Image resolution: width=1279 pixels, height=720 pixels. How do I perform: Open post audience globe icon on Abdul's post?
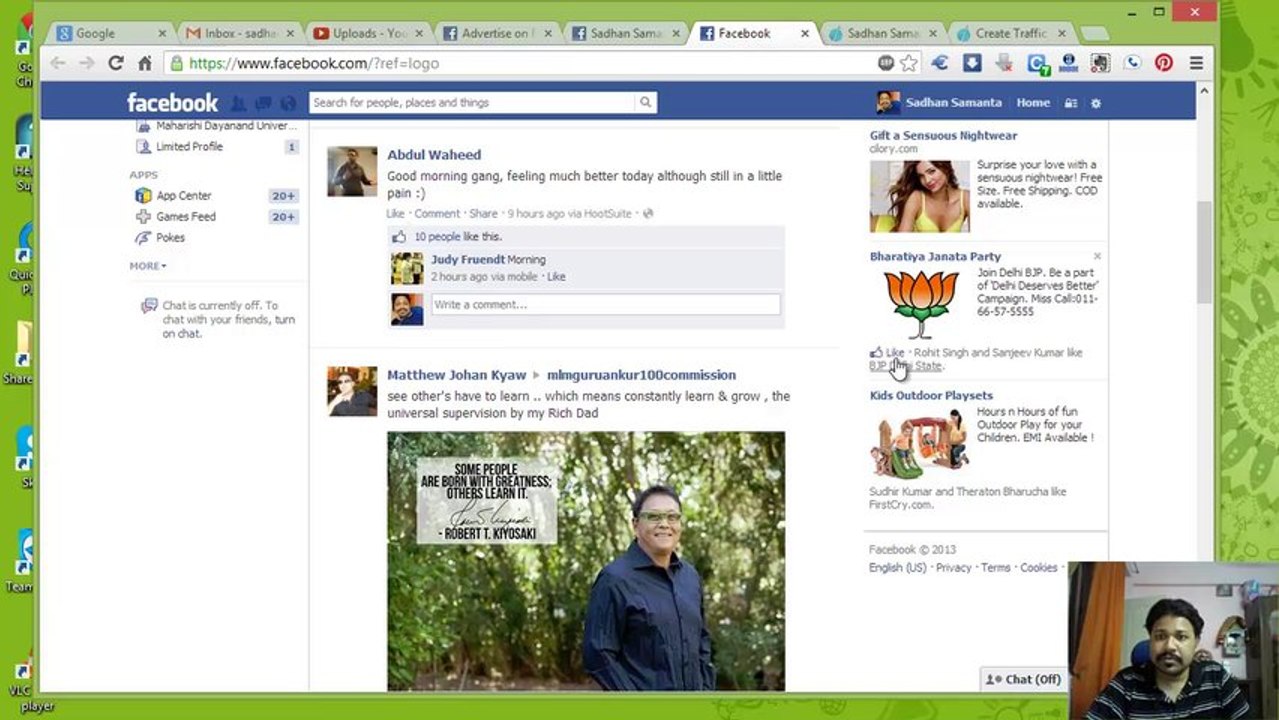click(x=648, y=214)
